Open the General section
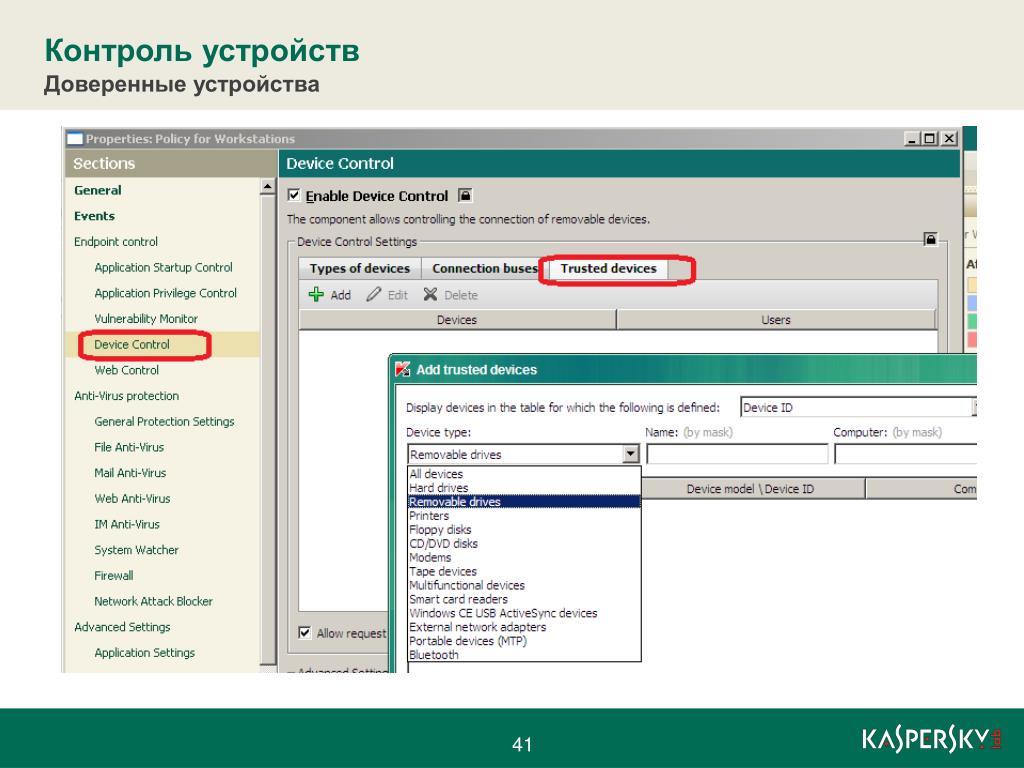The width and height of the screenshot is (1024, 768). click(97, 190)
